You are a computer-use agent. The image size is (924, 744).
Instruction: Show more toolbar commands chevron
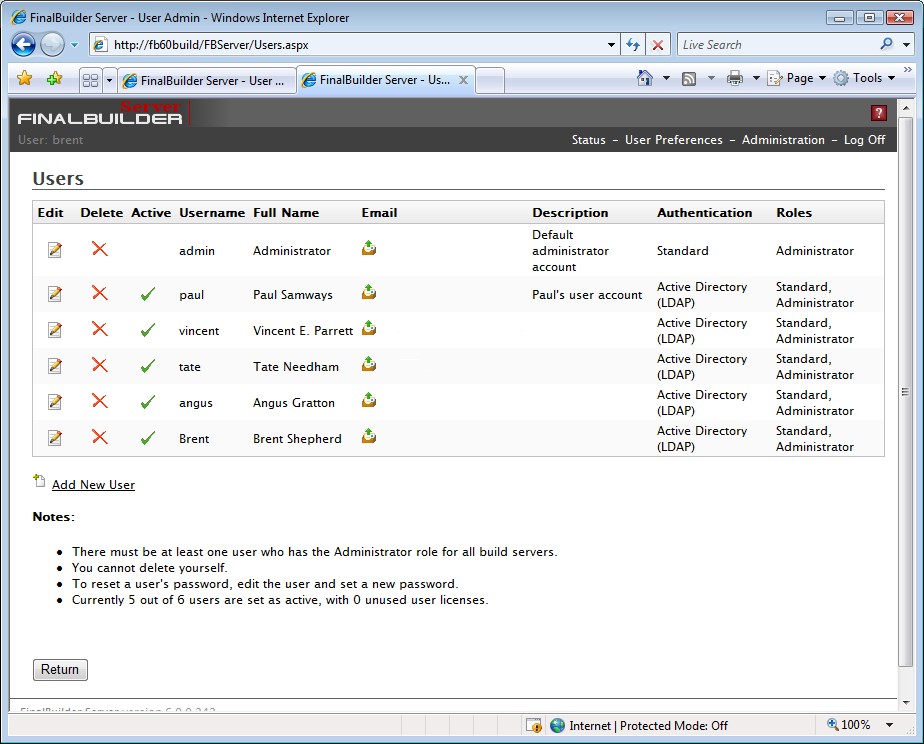[908, 70]
